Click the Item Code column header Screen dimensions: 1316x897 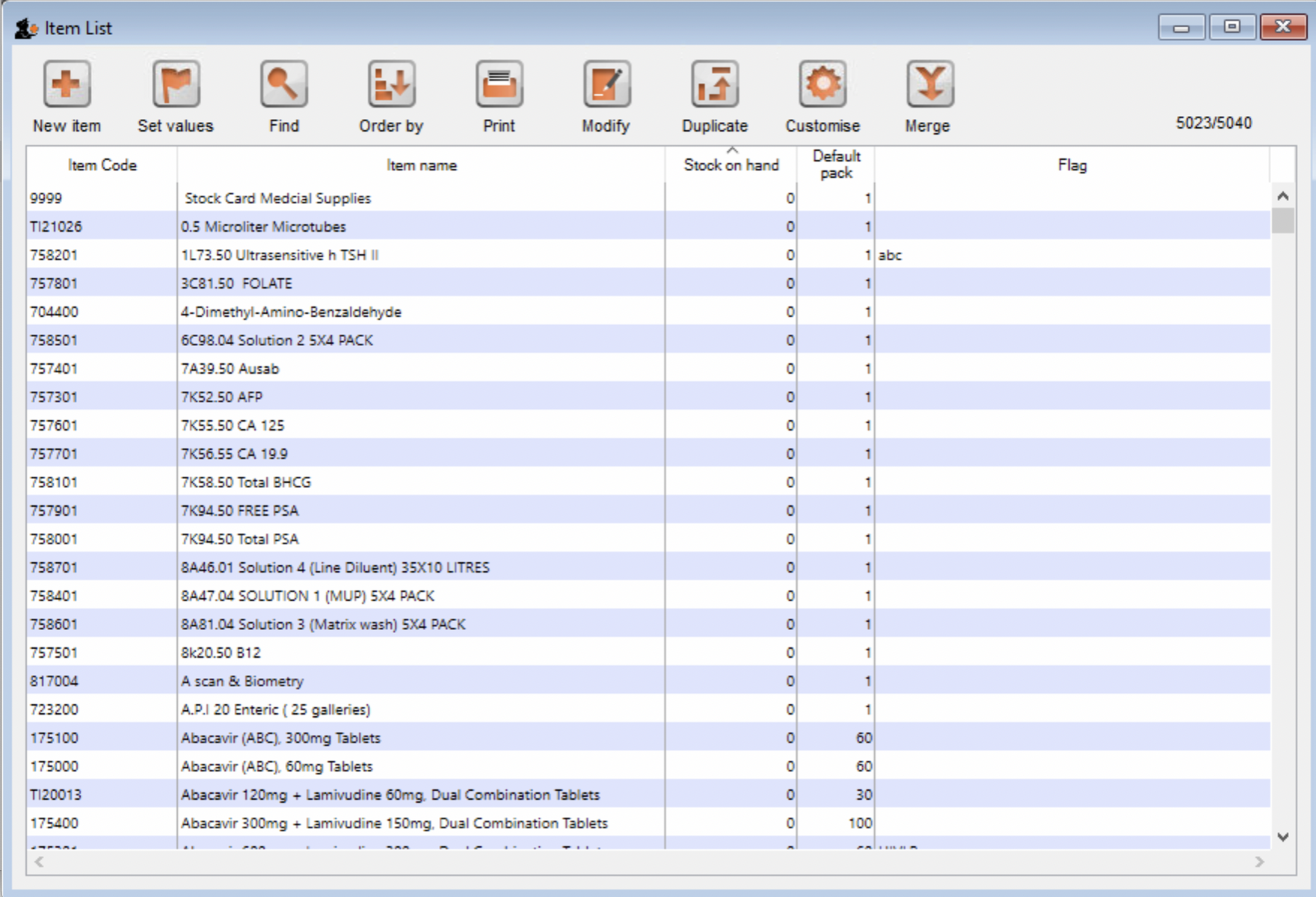[102, 165]
